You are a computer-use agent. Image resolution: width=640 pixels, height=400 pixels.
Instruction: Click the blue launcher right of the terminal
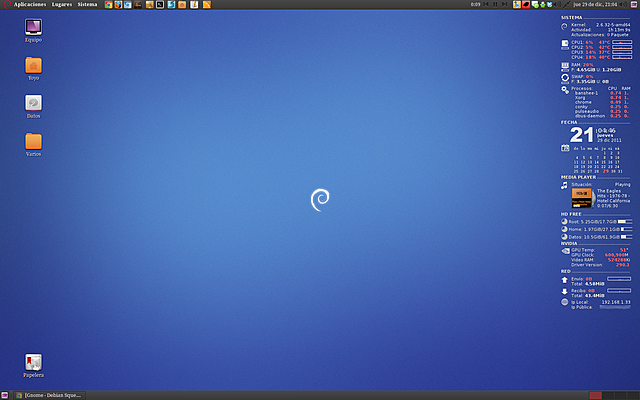point(171,4)
